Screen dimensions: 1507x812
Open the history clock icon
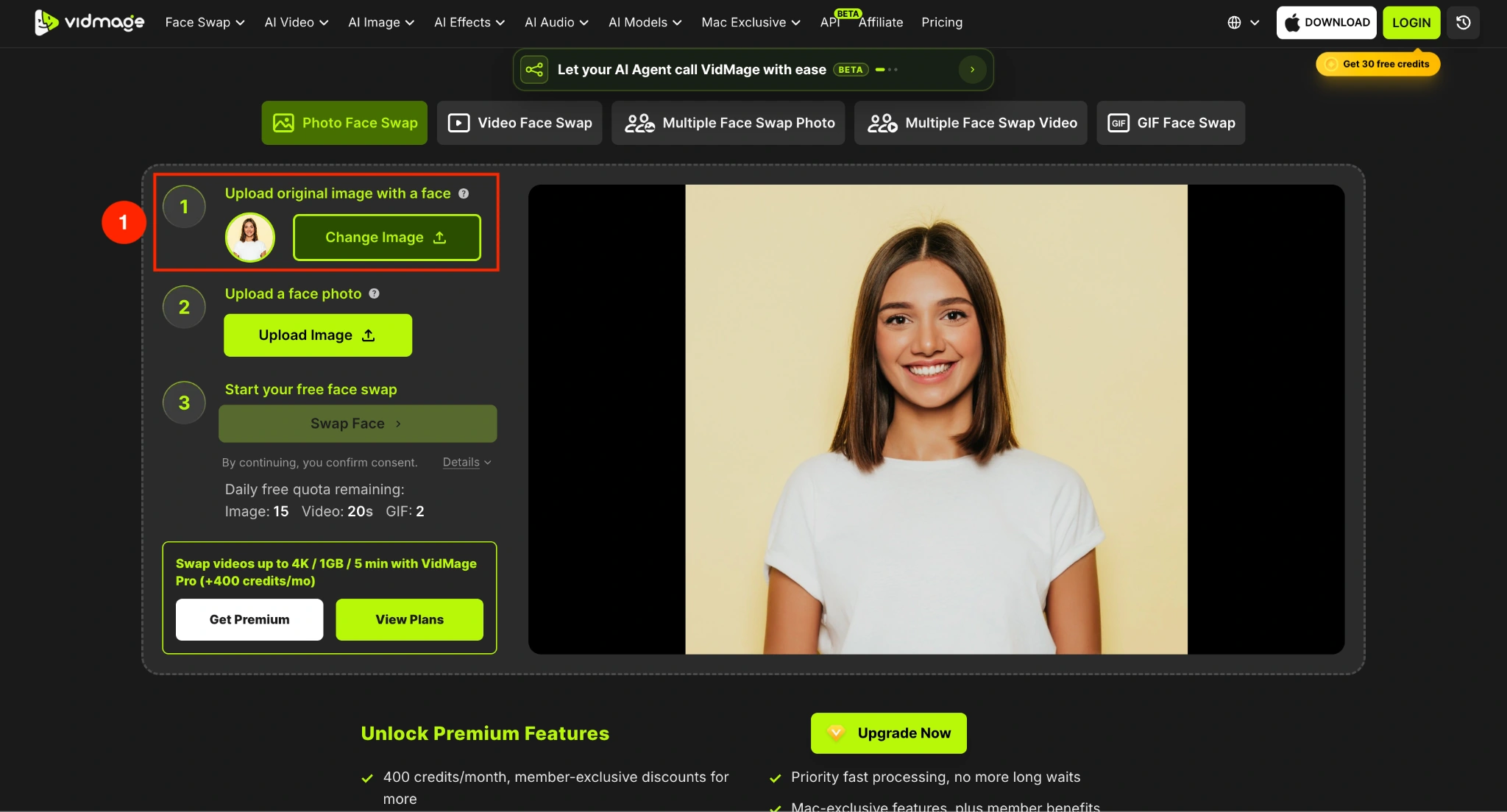click(x=1463, y=22)
